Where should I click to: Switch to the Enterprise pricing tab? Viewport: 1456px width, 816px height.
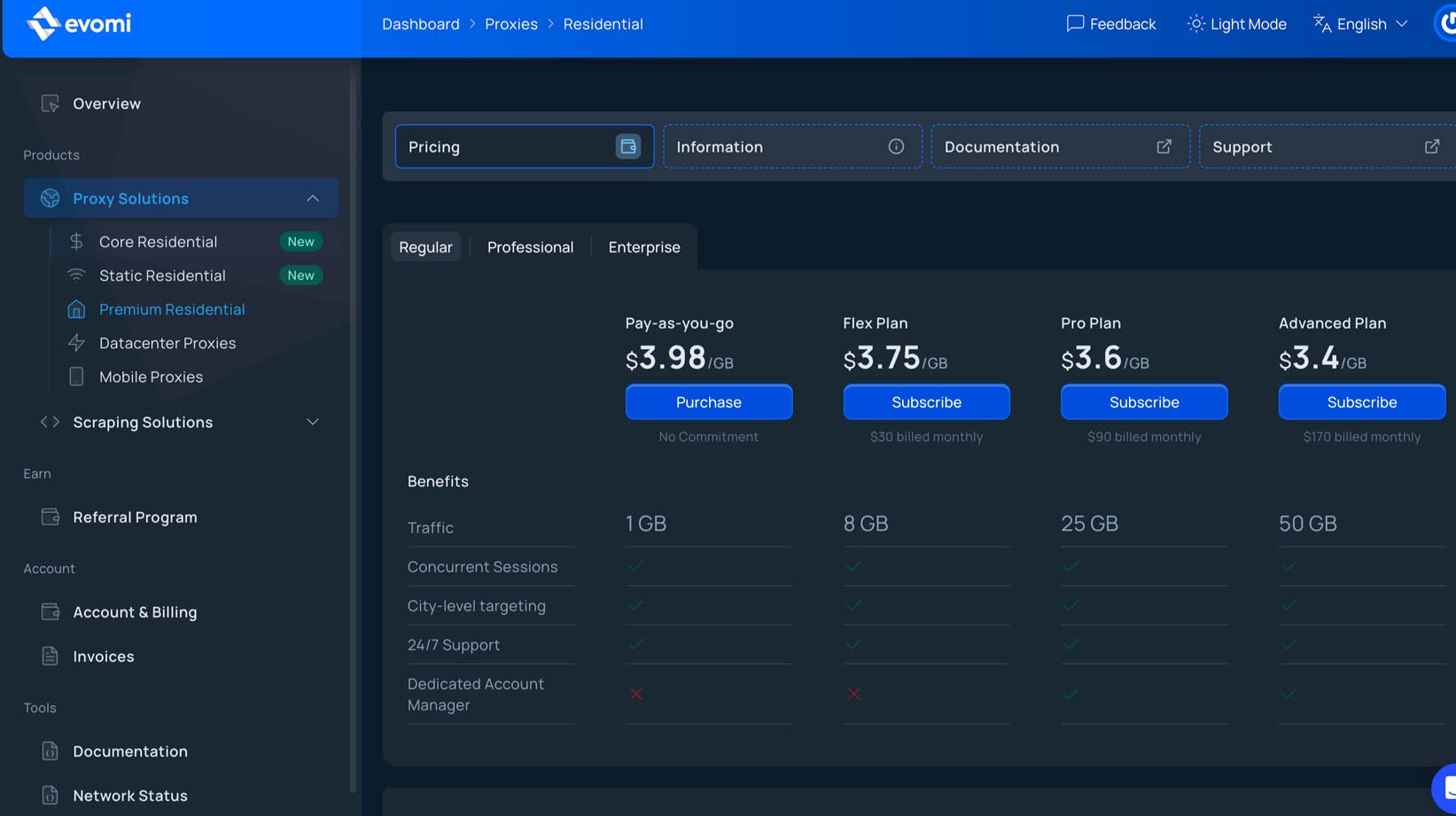tap(643, 247)
